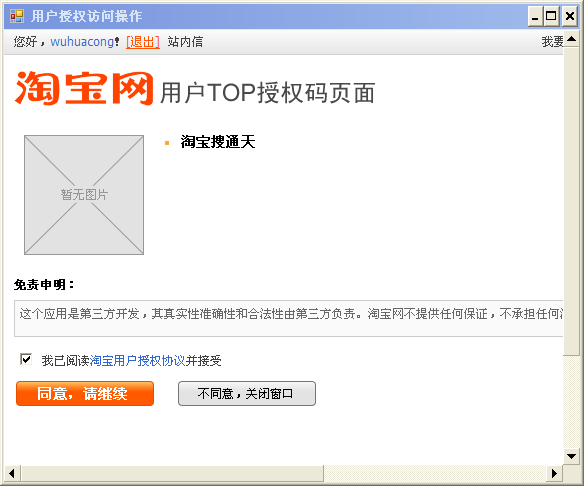The width and height of the screenshot is (584, 486).
Task: Click the 不同意，关闭窗口 button
Action: click(x=247, y=393)
